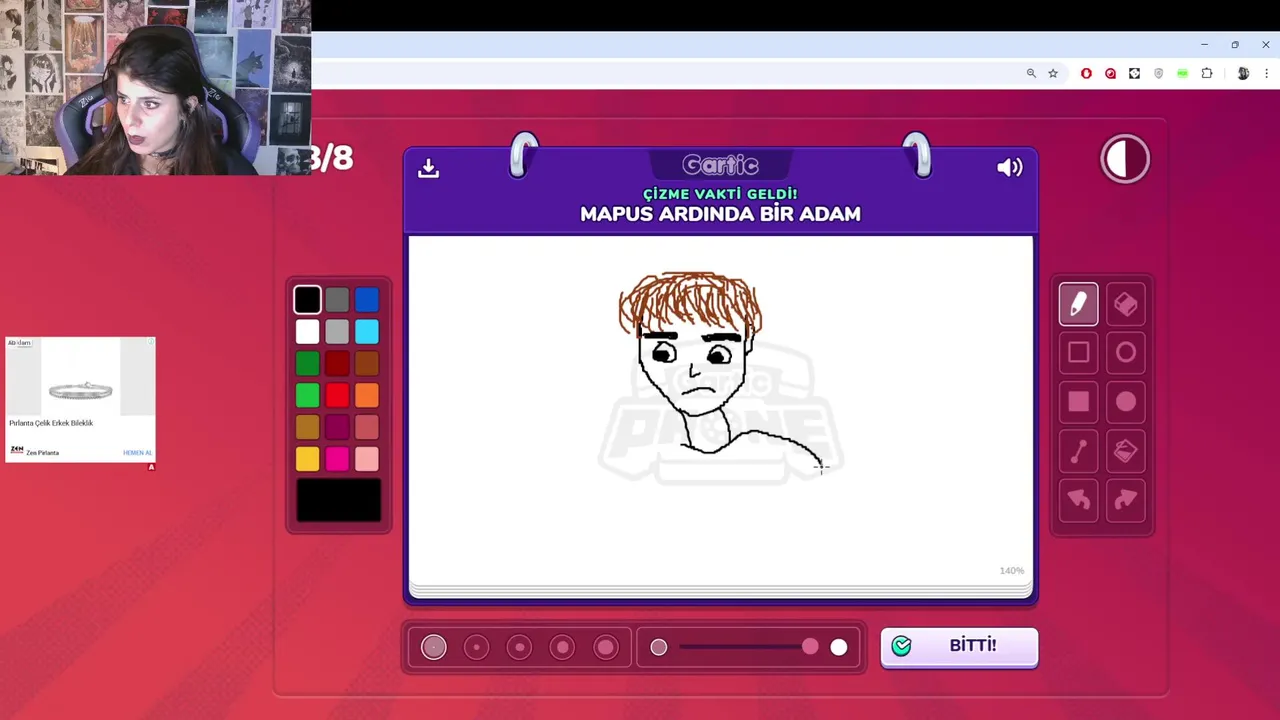Pick the light gray color swatch
Image resolution: width=1280 pixels, height=720 pixels.
click(337, 331)
